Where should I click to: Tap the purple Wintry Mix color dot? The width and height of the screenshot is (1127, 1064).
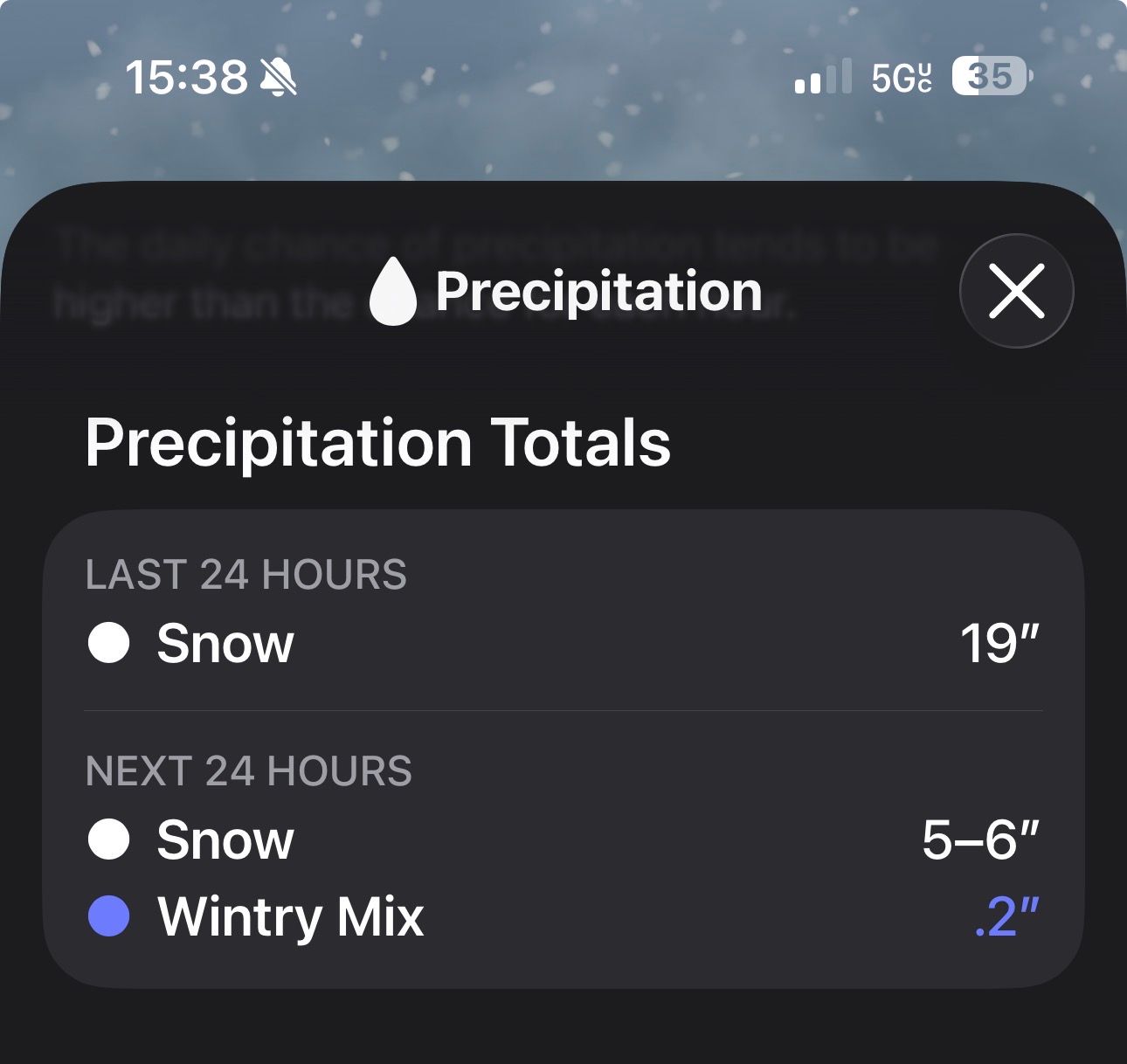(109, 916)
